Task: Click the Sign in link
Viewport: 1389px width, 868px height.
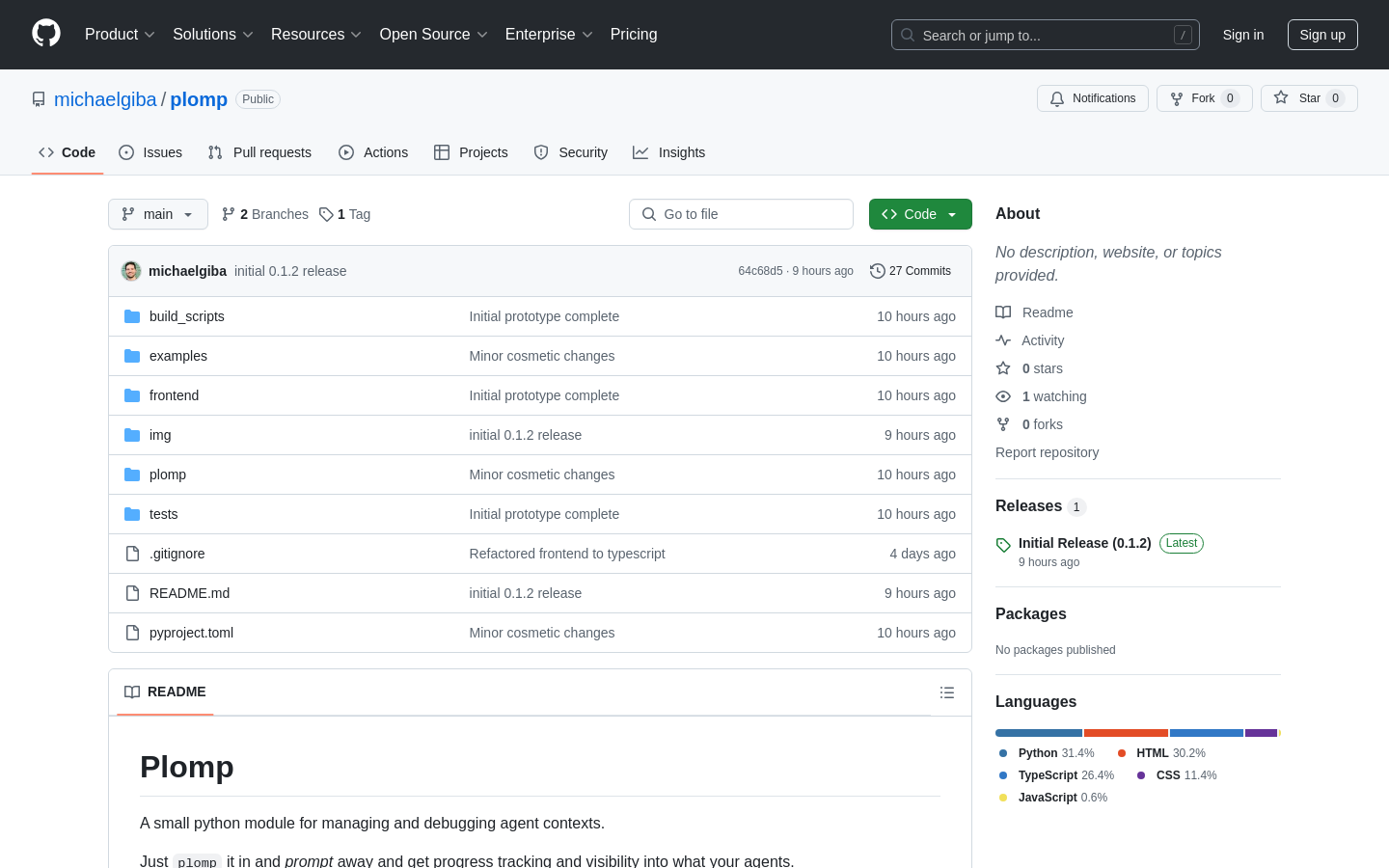Action: coord(1243,35)
